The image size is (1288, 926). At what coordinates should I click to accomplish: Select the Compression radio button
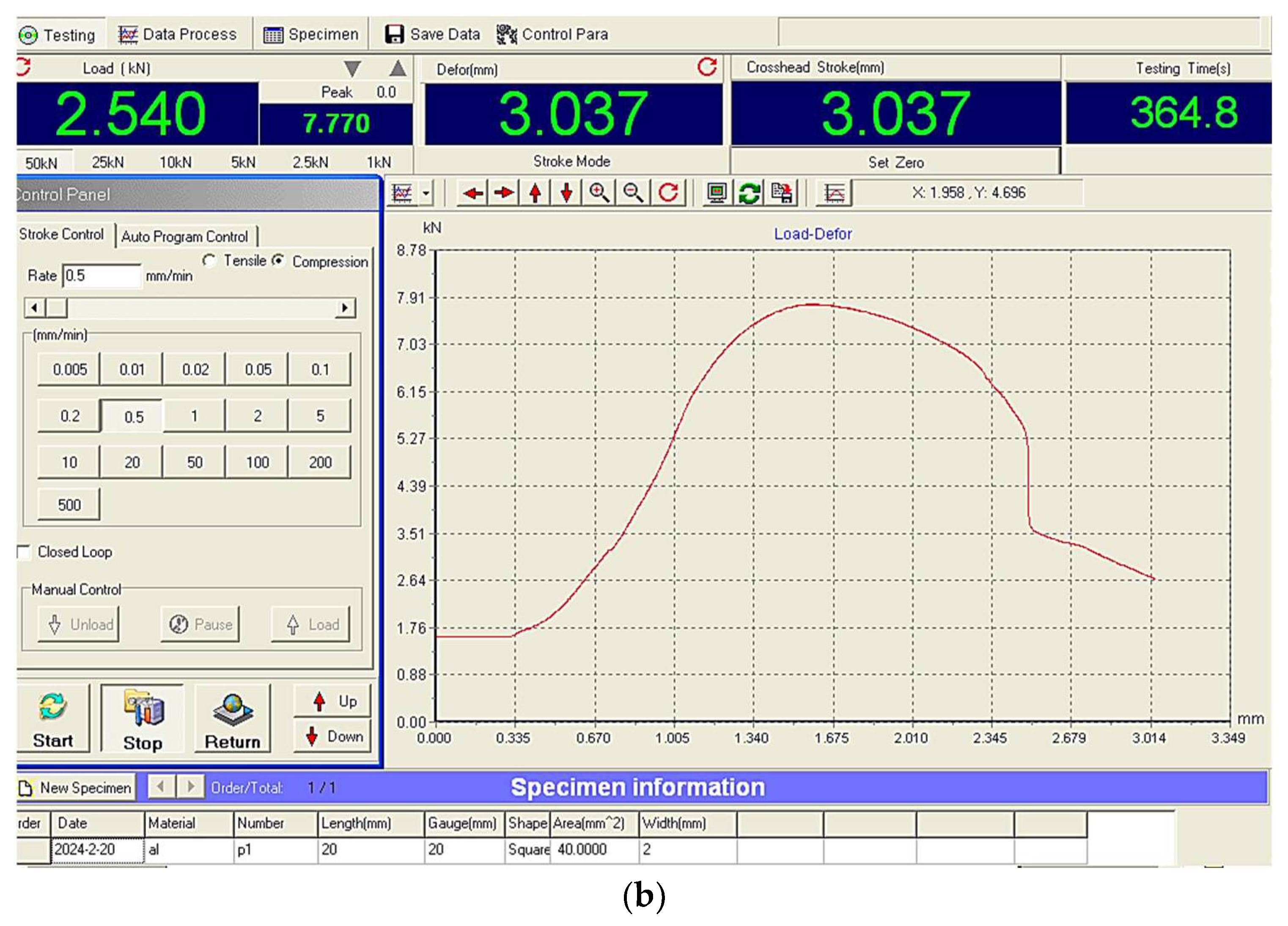point(278,260)
